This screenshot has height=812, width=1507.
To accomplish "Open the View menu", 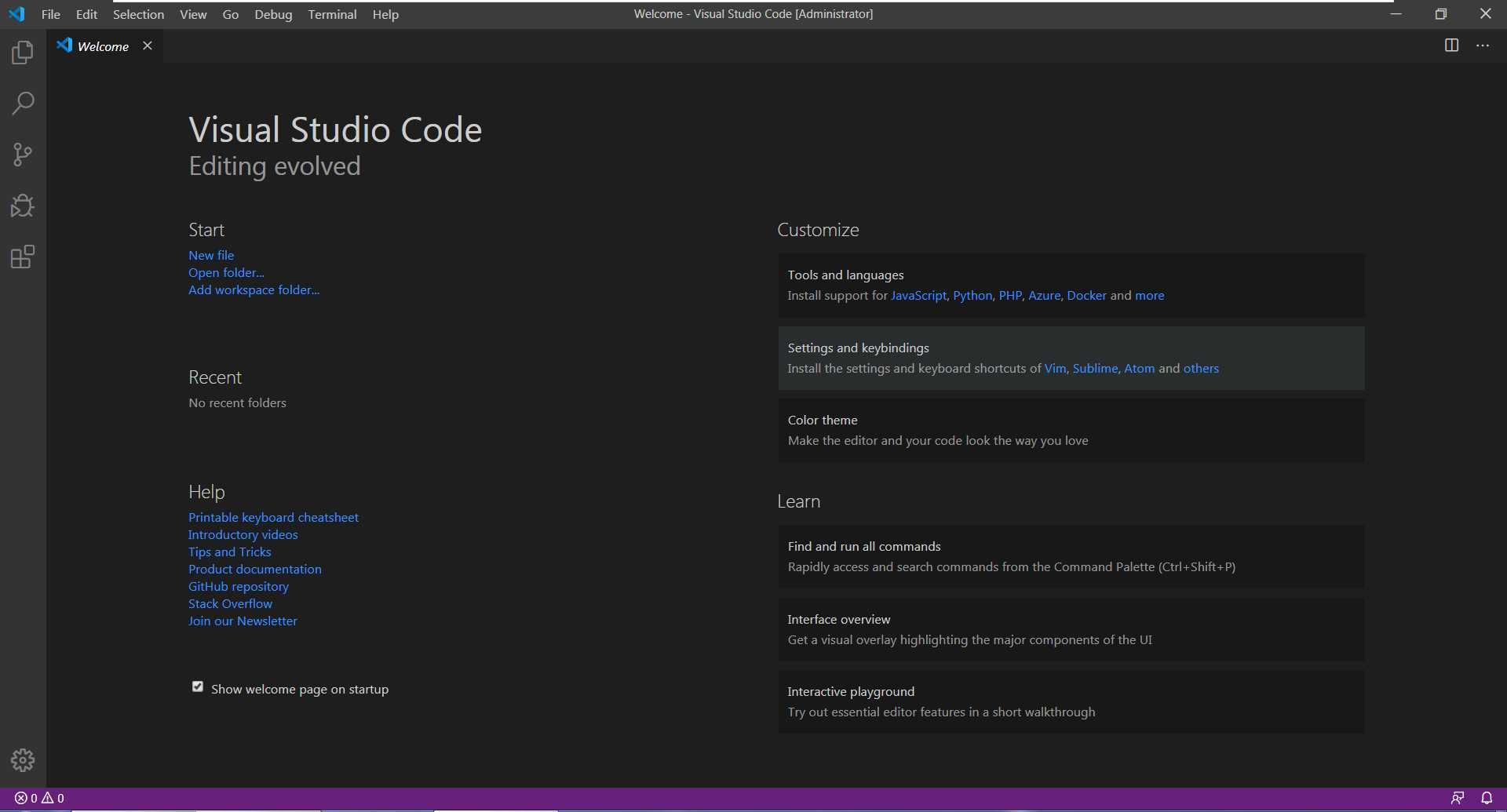I will click(x=193, y=14).
